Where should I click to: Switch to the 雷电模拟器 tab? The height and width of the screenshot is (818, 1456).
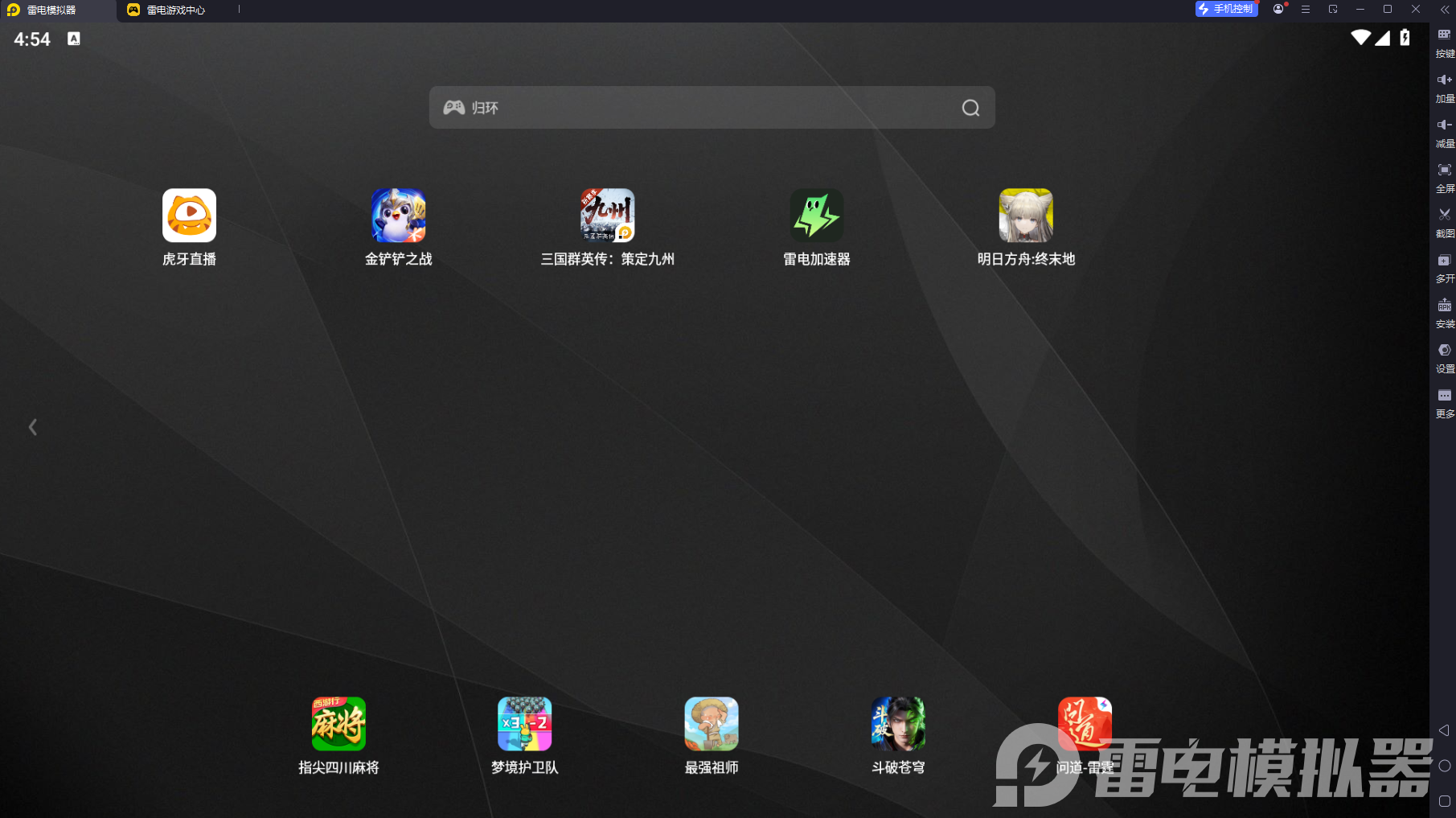[58, 10]
